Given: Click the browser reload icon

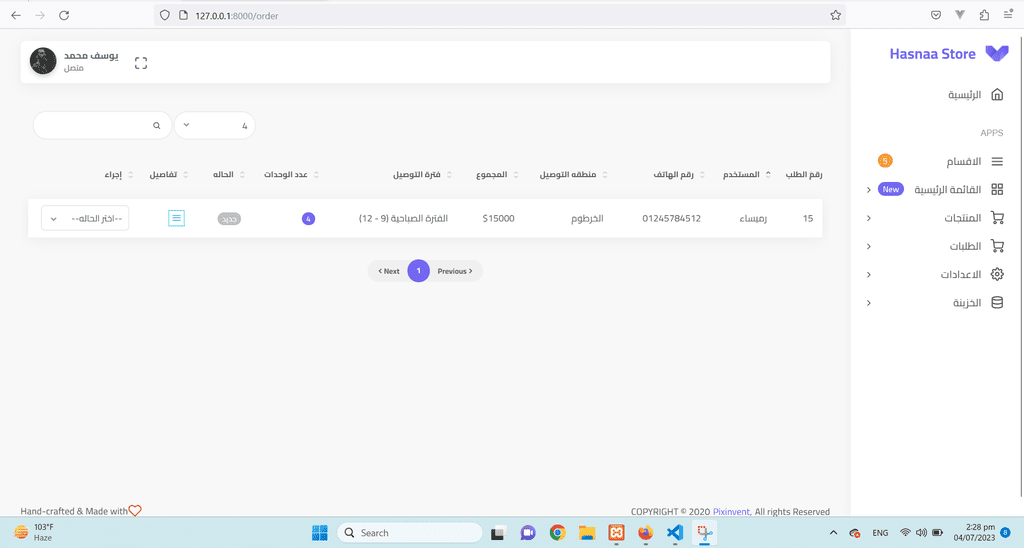Looking at the screenshot, I should pyautogui.click(x=64, y=15).
